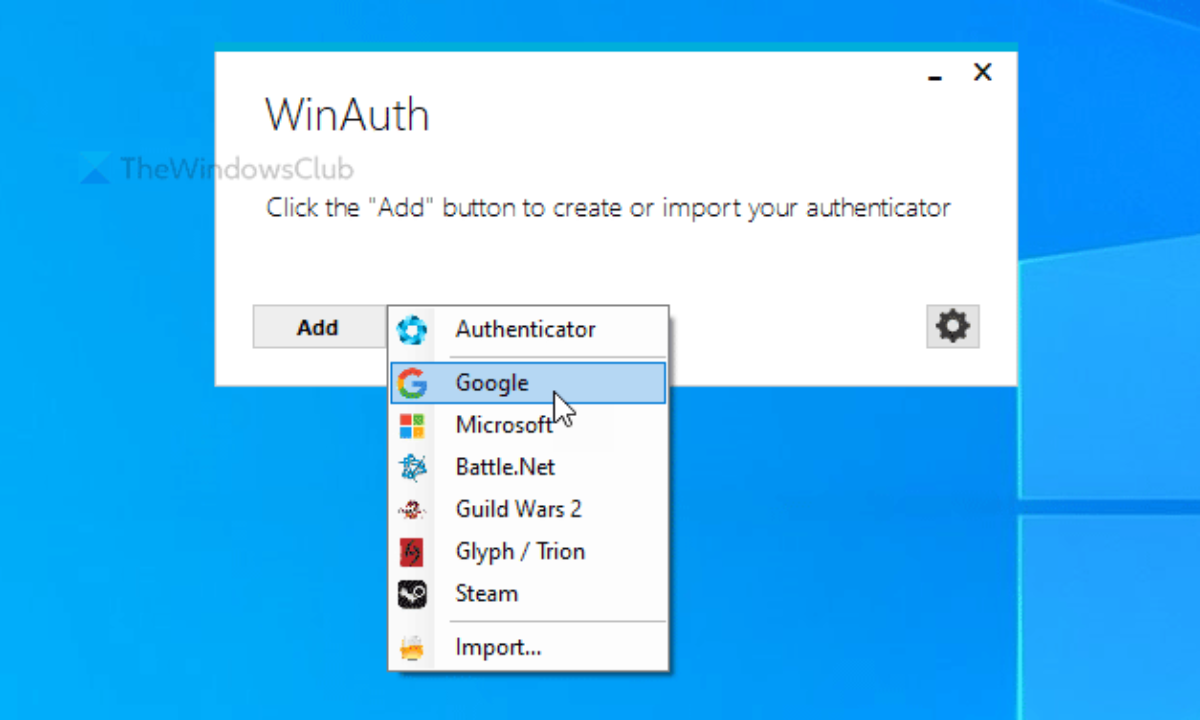Click the Microsoft four-color logo icon

coord(412,426)
